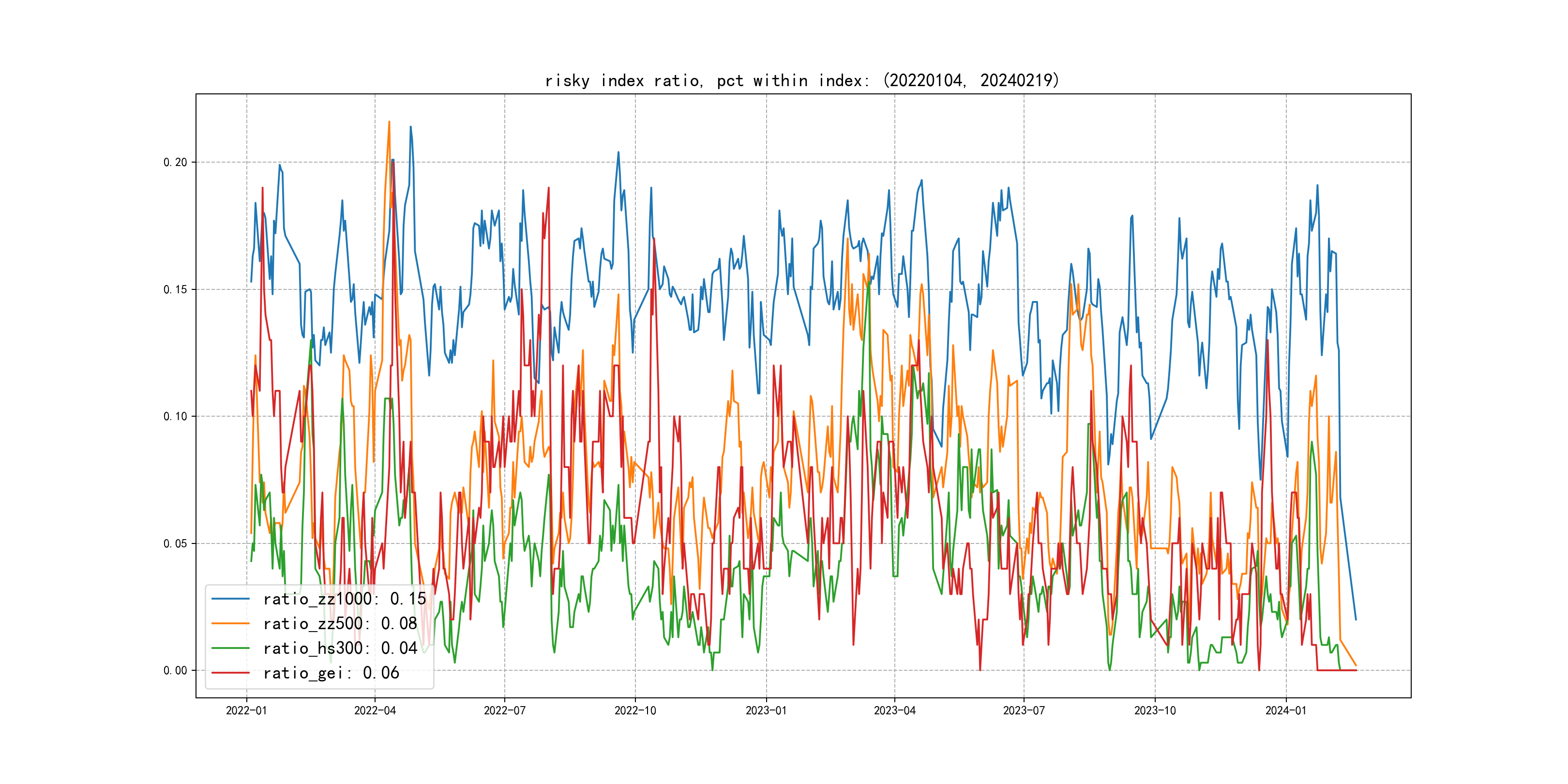Click the 2022-07 x-axis label
This screenshot has width=1568, height=784.
(505, 711)
